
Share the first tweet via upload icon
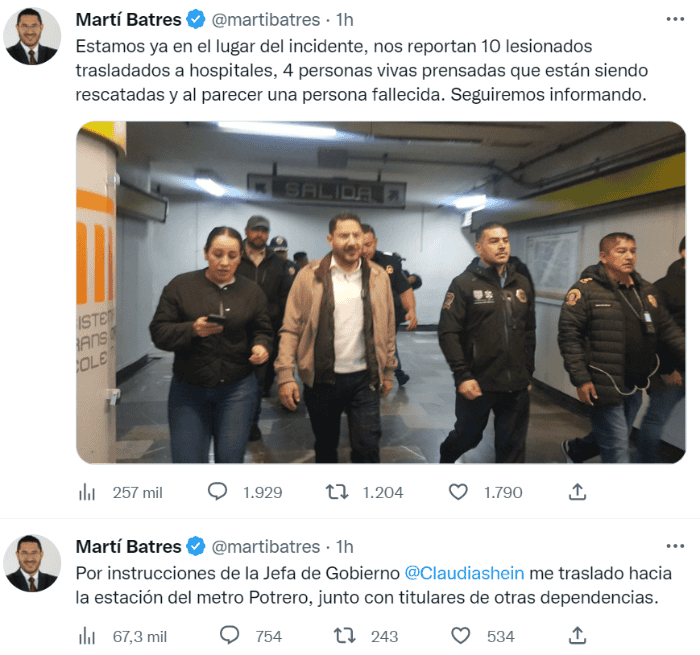click(x=577, y=492)
